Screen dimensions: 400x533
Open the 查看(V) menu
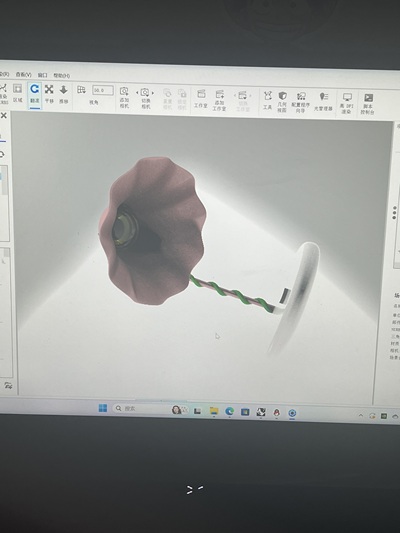23,74
